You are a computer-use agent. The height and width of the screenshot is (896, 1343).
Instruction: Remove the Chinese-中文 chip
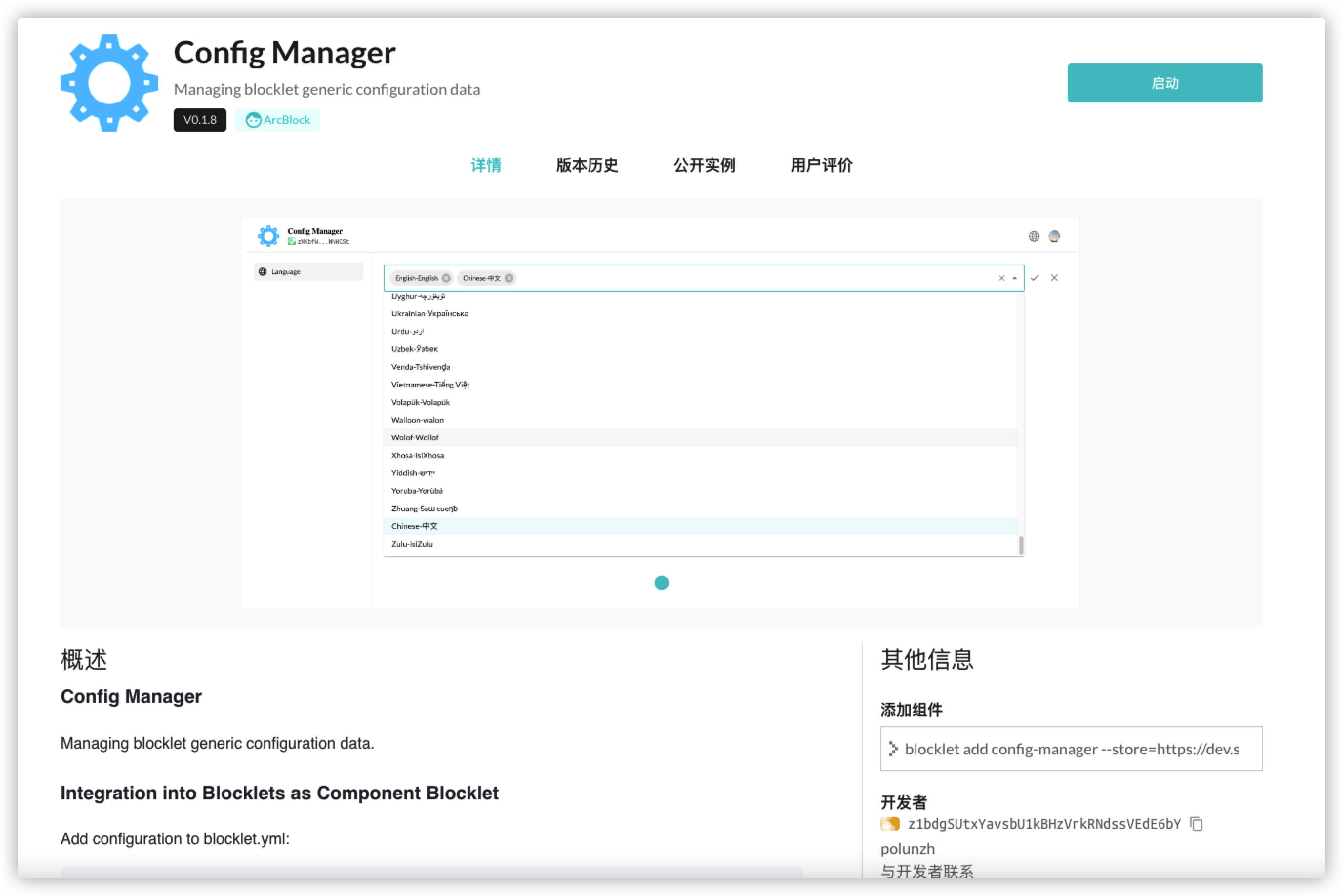pos(509,278)
